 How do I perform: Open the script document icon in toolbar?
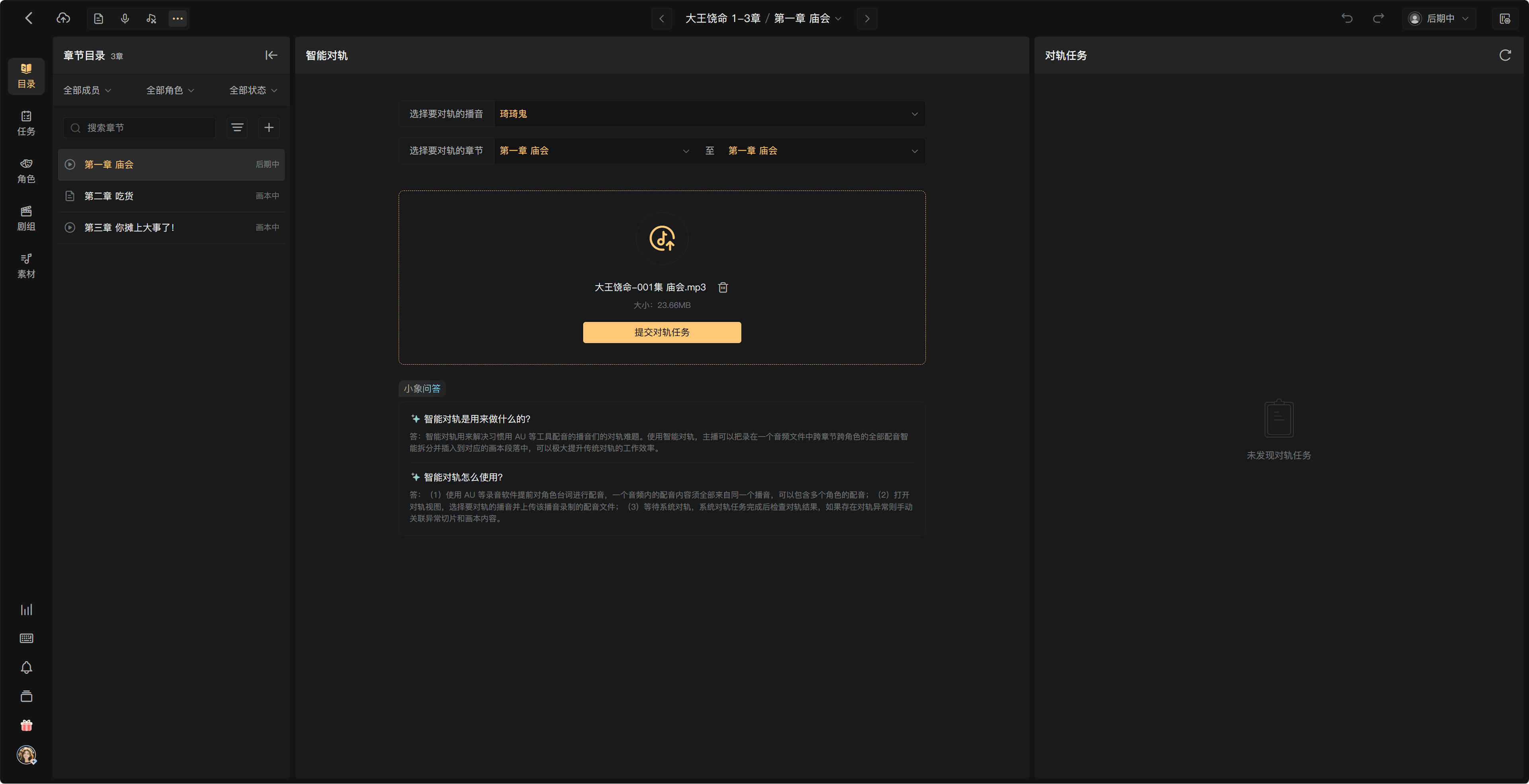click(98, 18)
